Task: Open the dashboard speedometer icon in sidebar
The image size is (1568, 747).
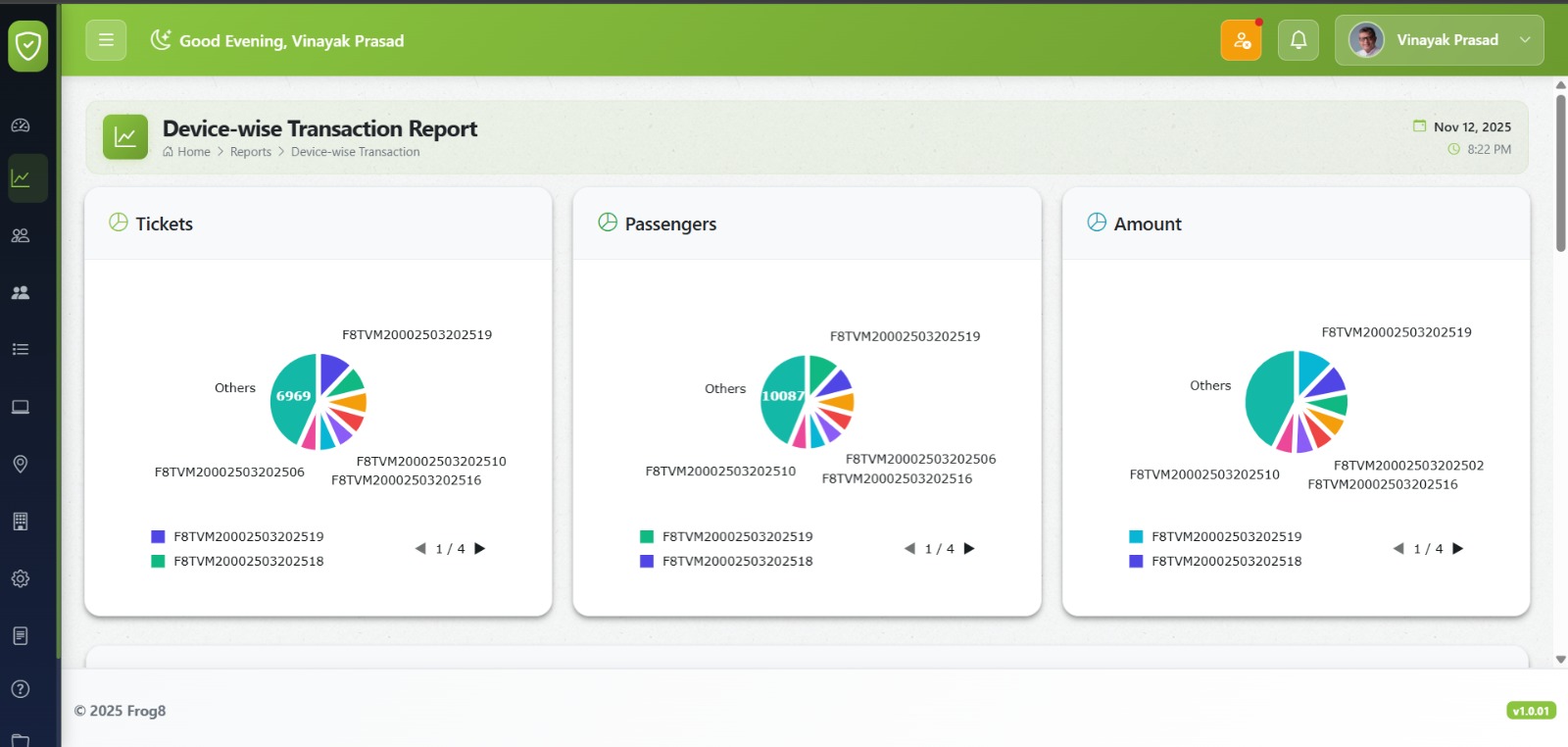Action: [21, 125]
